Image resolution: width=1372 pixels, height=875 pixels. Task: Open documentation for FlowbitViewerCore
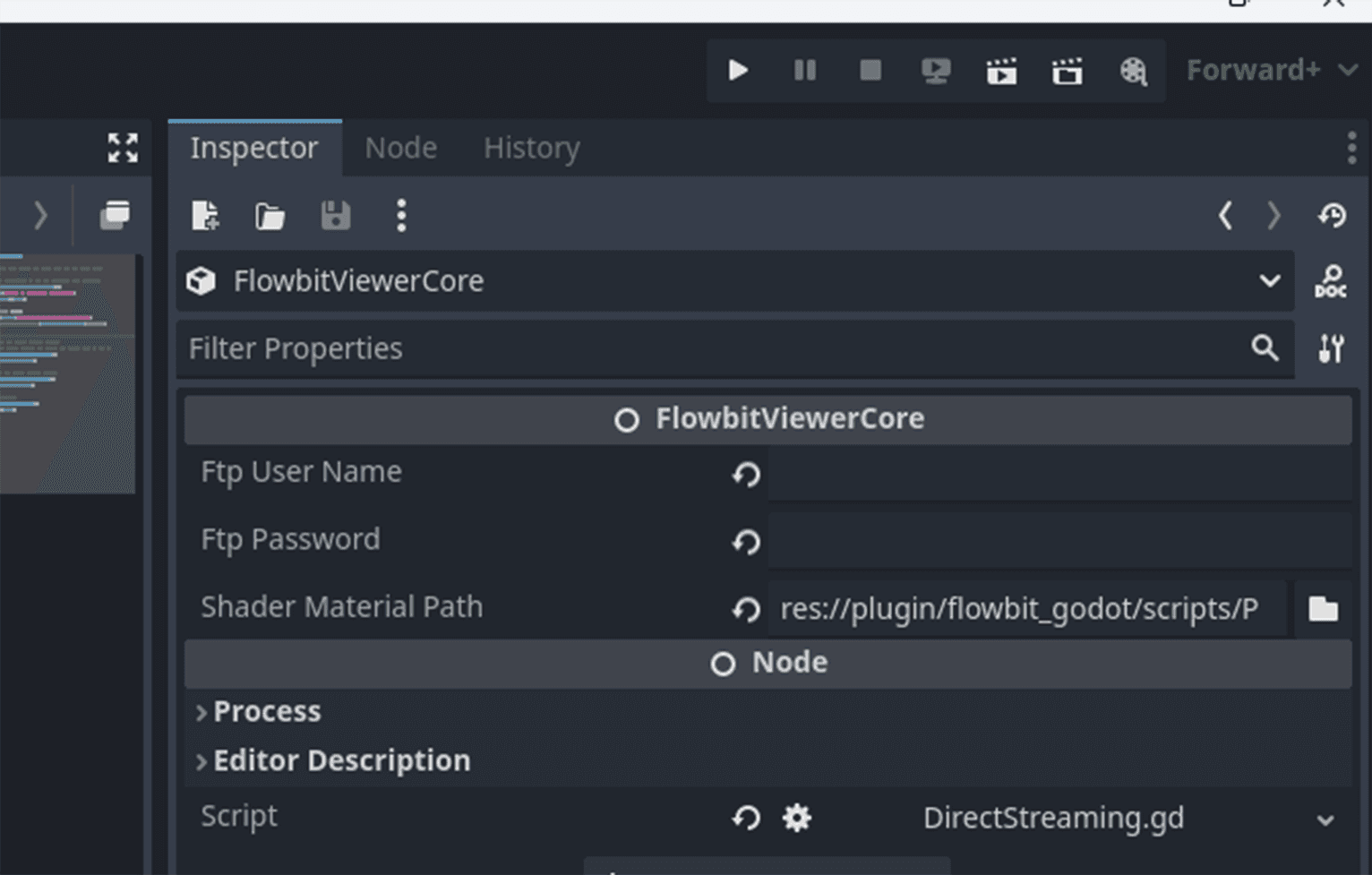point(1330,281)
